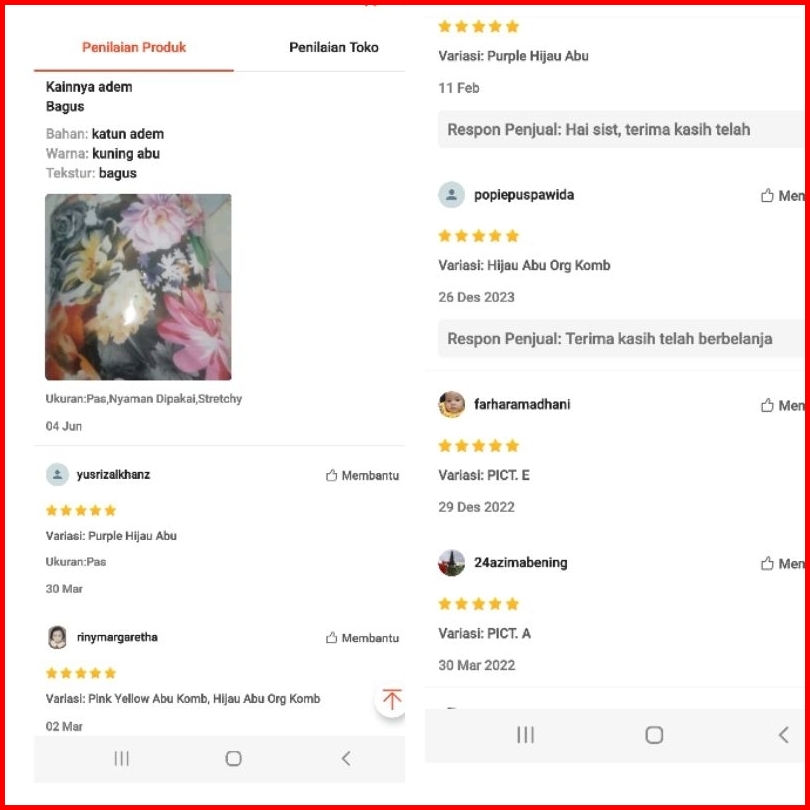Like farharamadhani's review with thumbs-up

coord(782,406)
